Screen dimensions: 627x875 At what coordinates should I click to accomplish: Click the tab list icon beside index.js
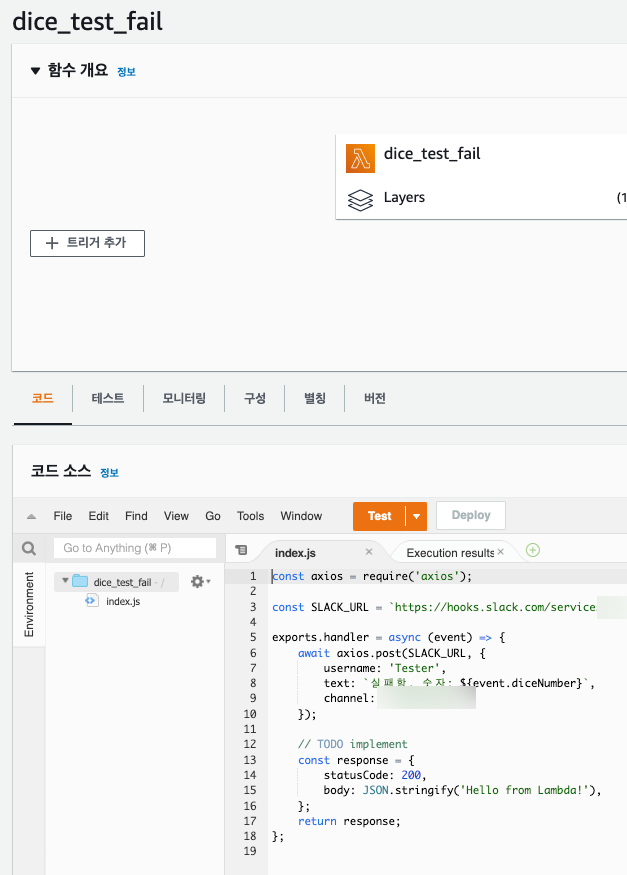(241, 550)
